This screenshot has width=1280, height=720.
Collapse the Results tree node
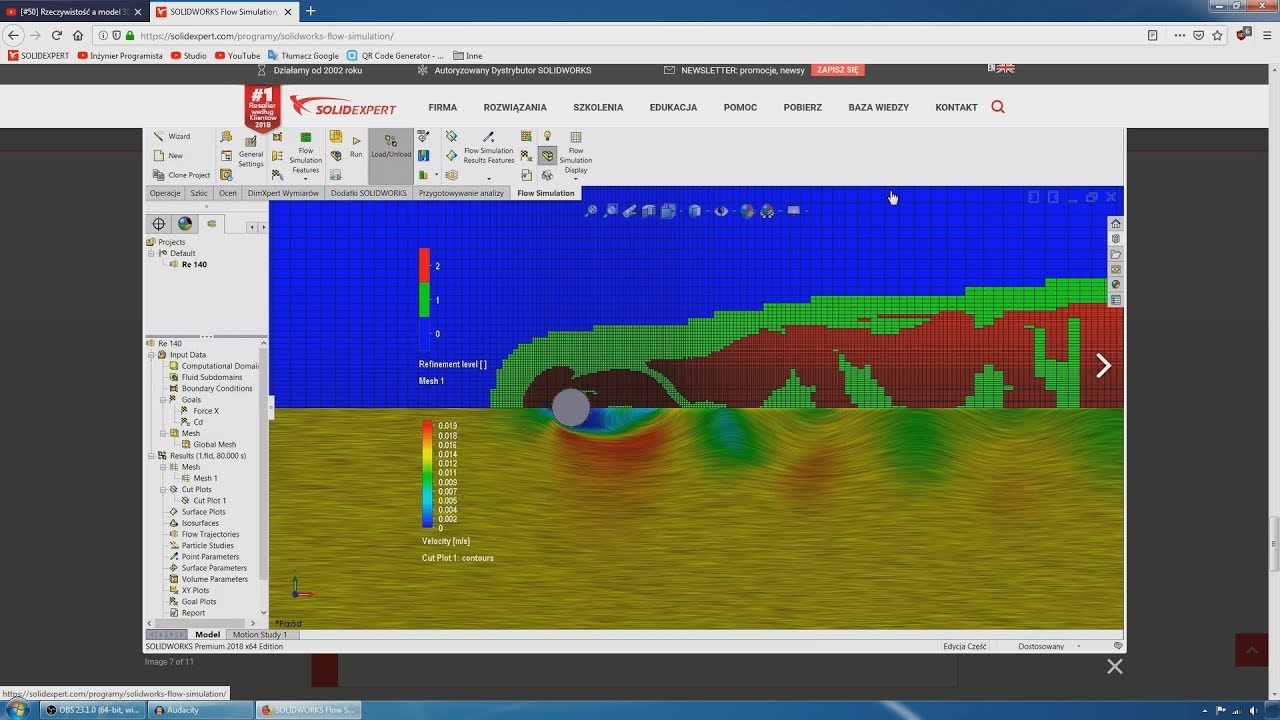[x=151, y=456]
